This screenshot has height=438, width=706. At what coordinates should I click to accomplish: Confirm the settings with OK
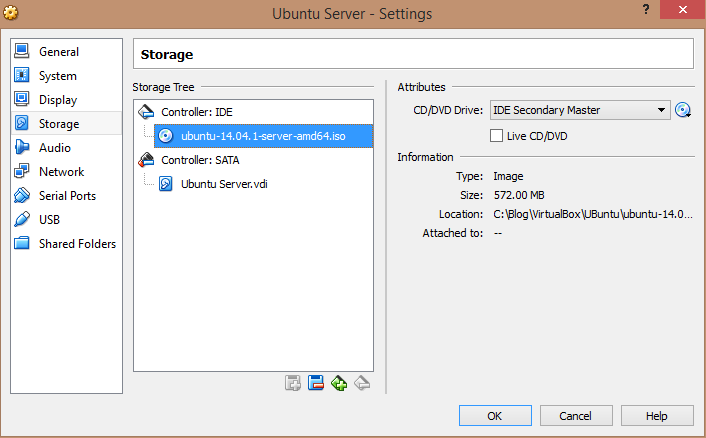point(495,415)
